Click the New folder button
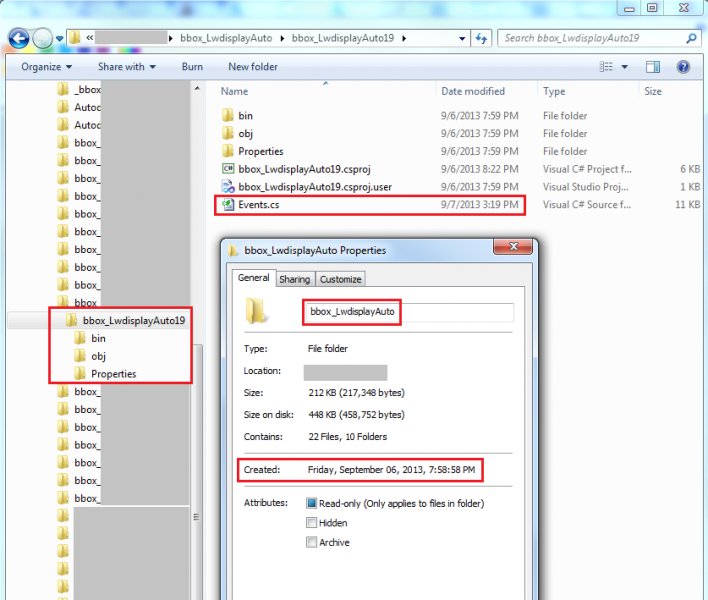708x600 pixels. [253, 67]
